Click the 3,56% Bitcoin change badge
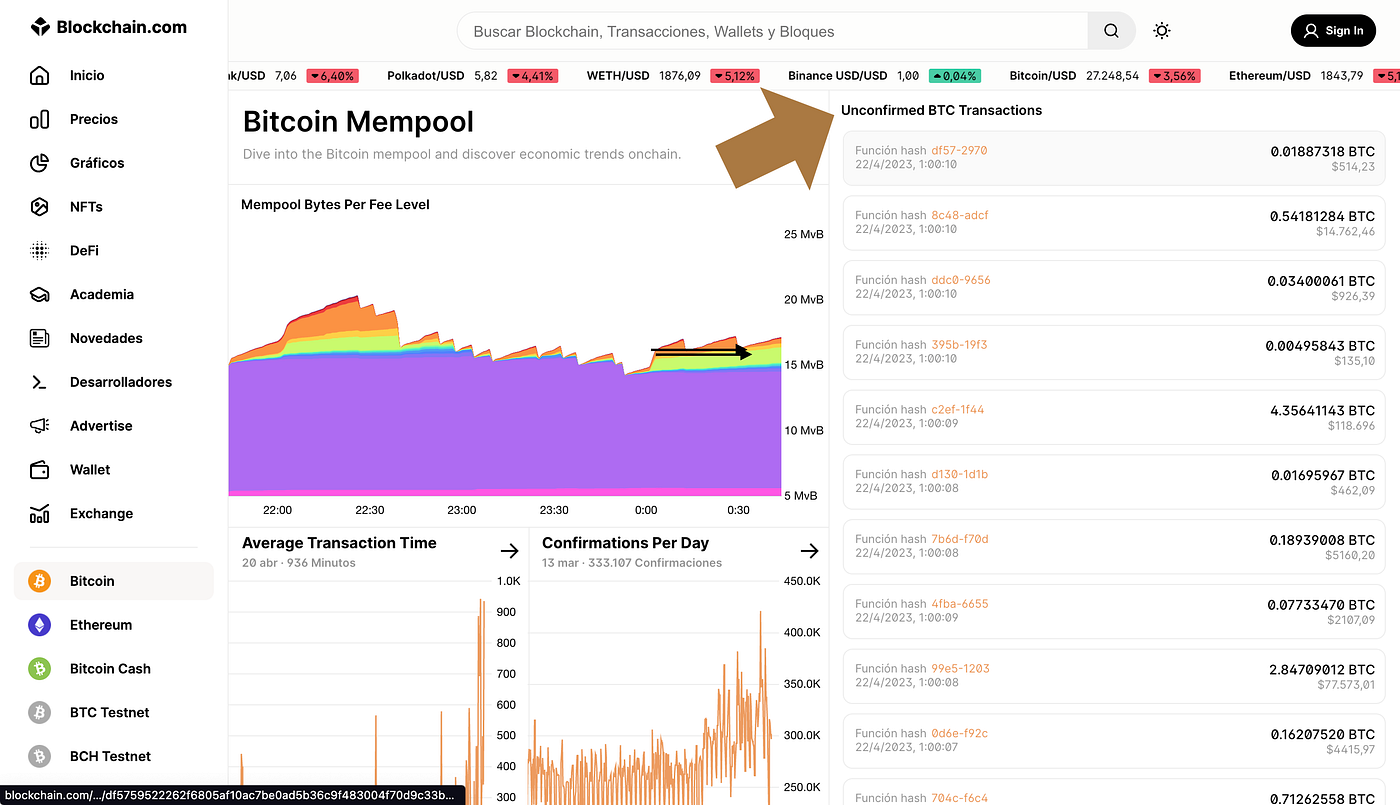 1175,76
